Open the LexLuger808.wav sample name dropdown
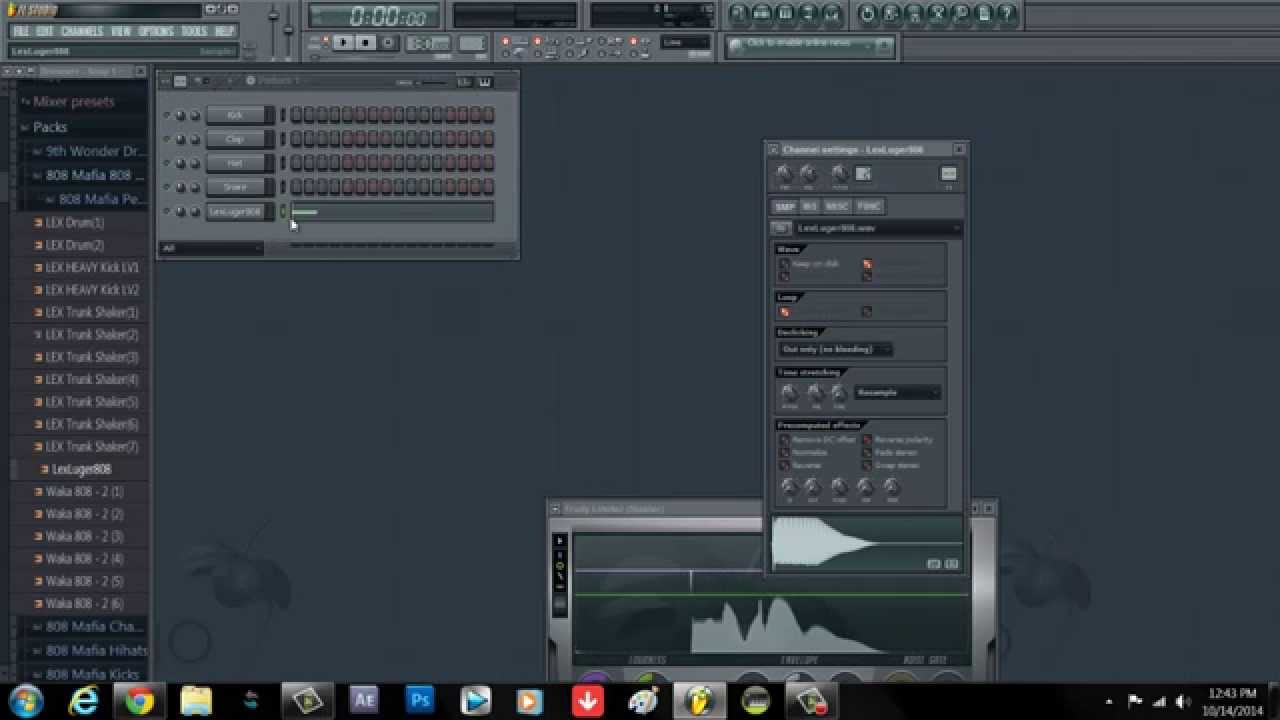This screenshot has height=720, width=1280. click(x=878, y=228)
